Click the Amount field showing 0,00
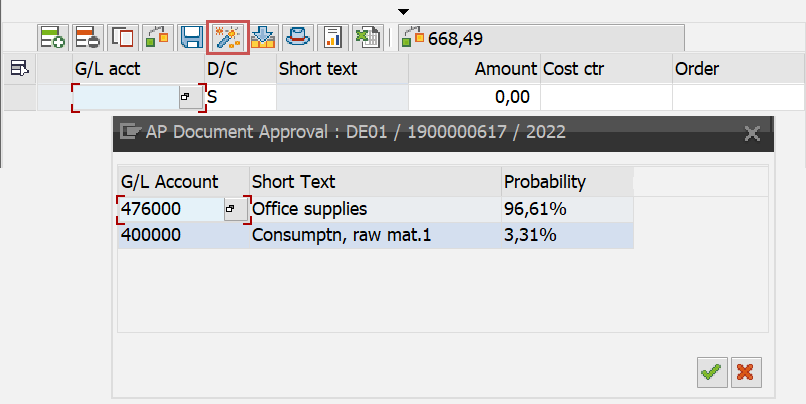Screen dimensions: 806x404 [474, 98]
